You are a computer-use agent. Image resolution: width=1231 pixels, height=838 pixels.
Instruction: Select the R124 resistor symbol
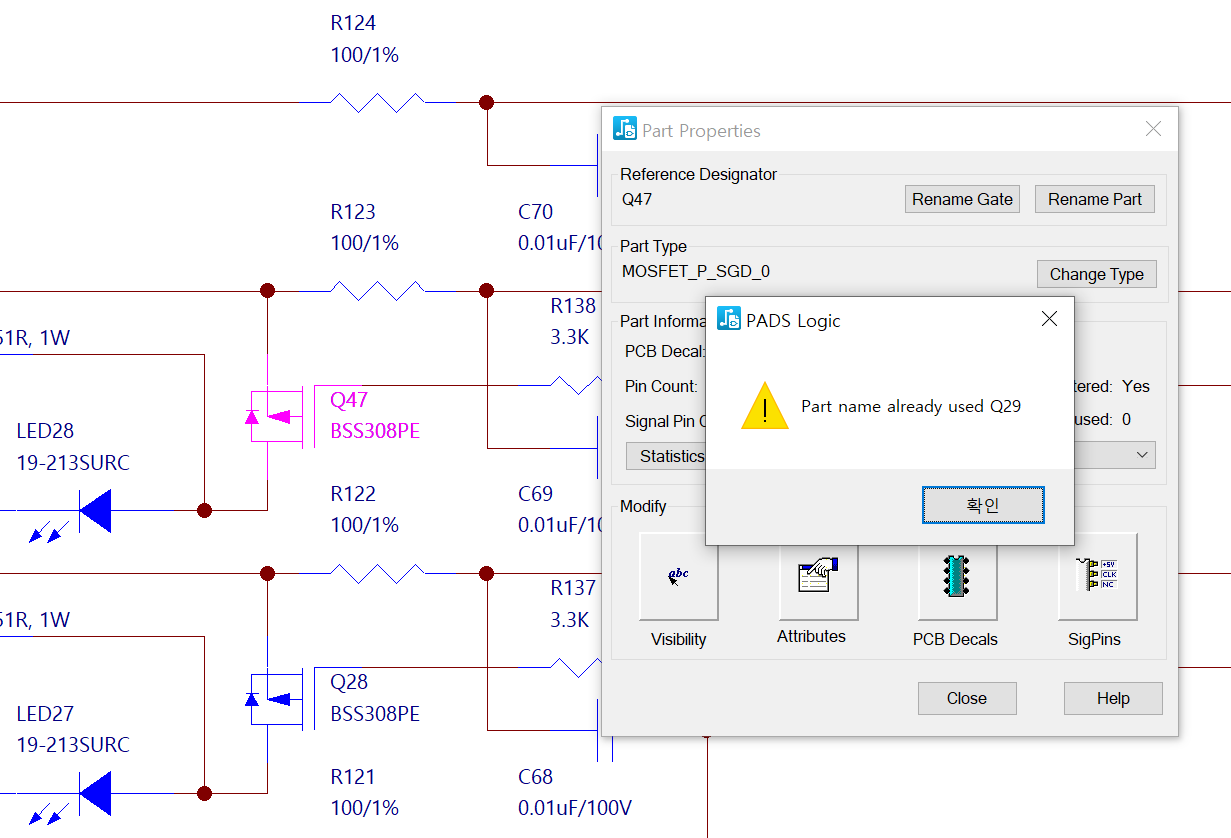[x=378, y=102]
